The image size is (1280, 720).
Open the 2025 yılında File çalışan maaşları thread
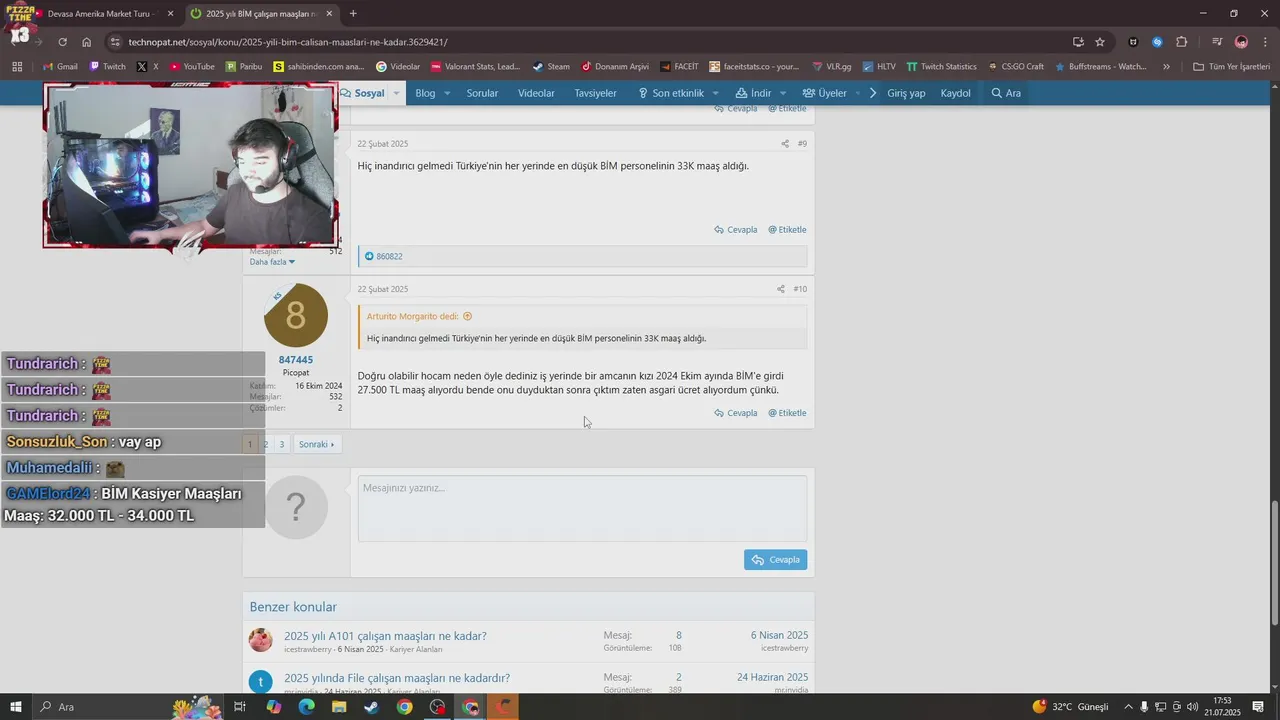click(x=397, y=678)
